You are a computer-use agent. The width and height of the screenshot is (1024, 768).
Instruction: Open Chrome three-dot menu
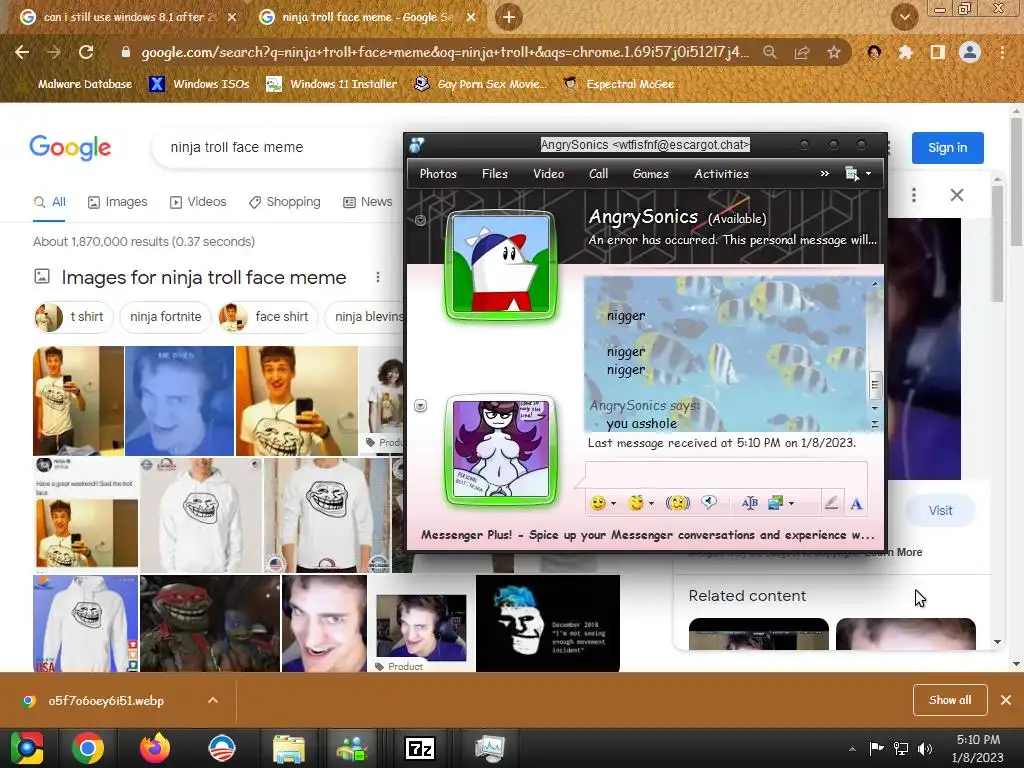[x=1002, y=52]
